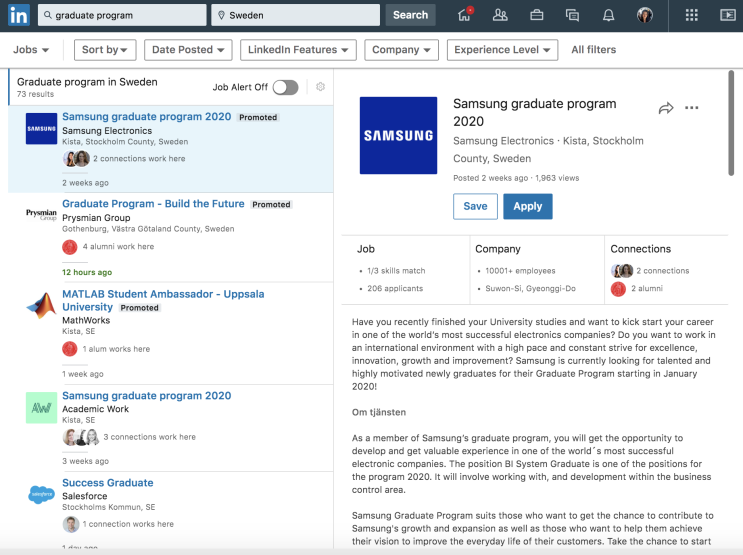
Task: Open the LinkedIn Home icon
Action: coord(464,15)
